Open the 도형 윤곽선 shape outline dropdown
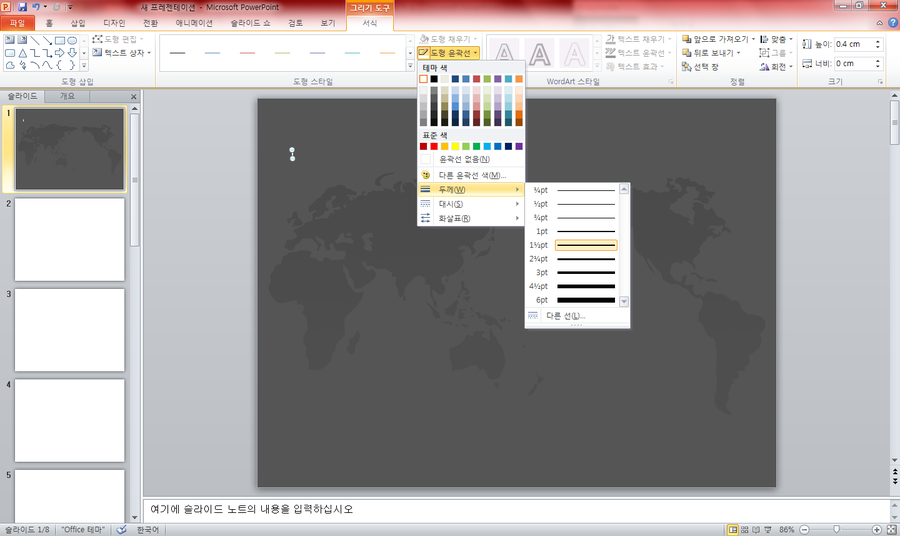Viewport: 900px width, 536px height. pyautogui.click(x=448, y=53)
